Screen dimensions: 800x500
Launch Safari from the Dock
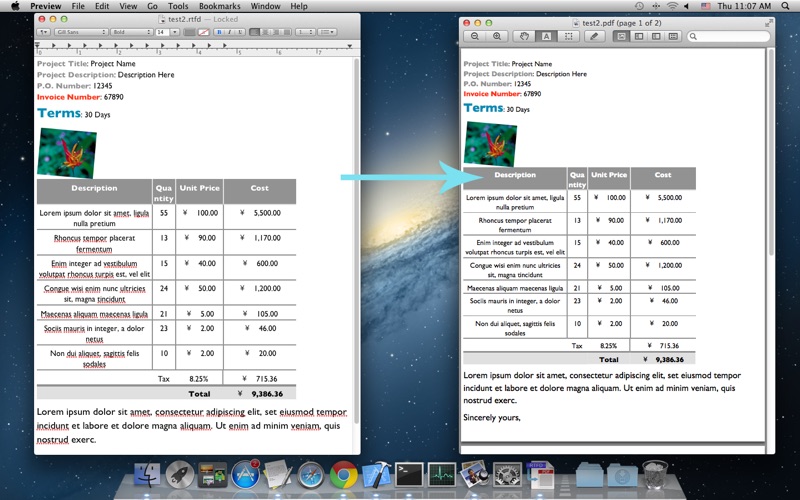(311, 475)
